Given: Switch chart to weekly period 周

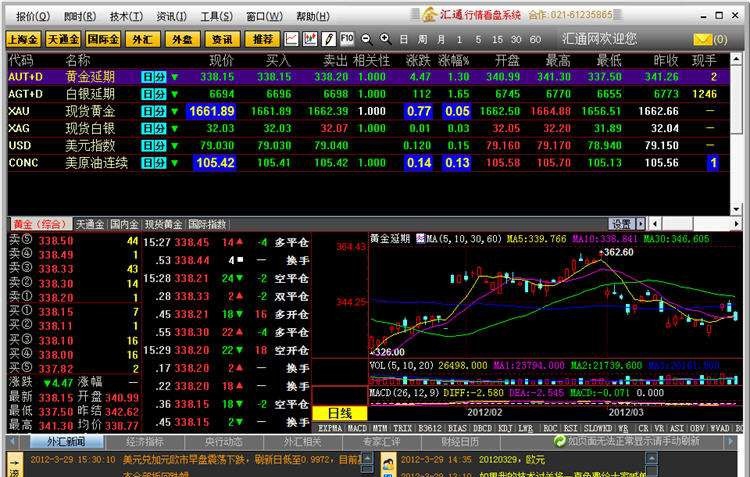Looking at the screenshot, I should click(x=422, y=39).
